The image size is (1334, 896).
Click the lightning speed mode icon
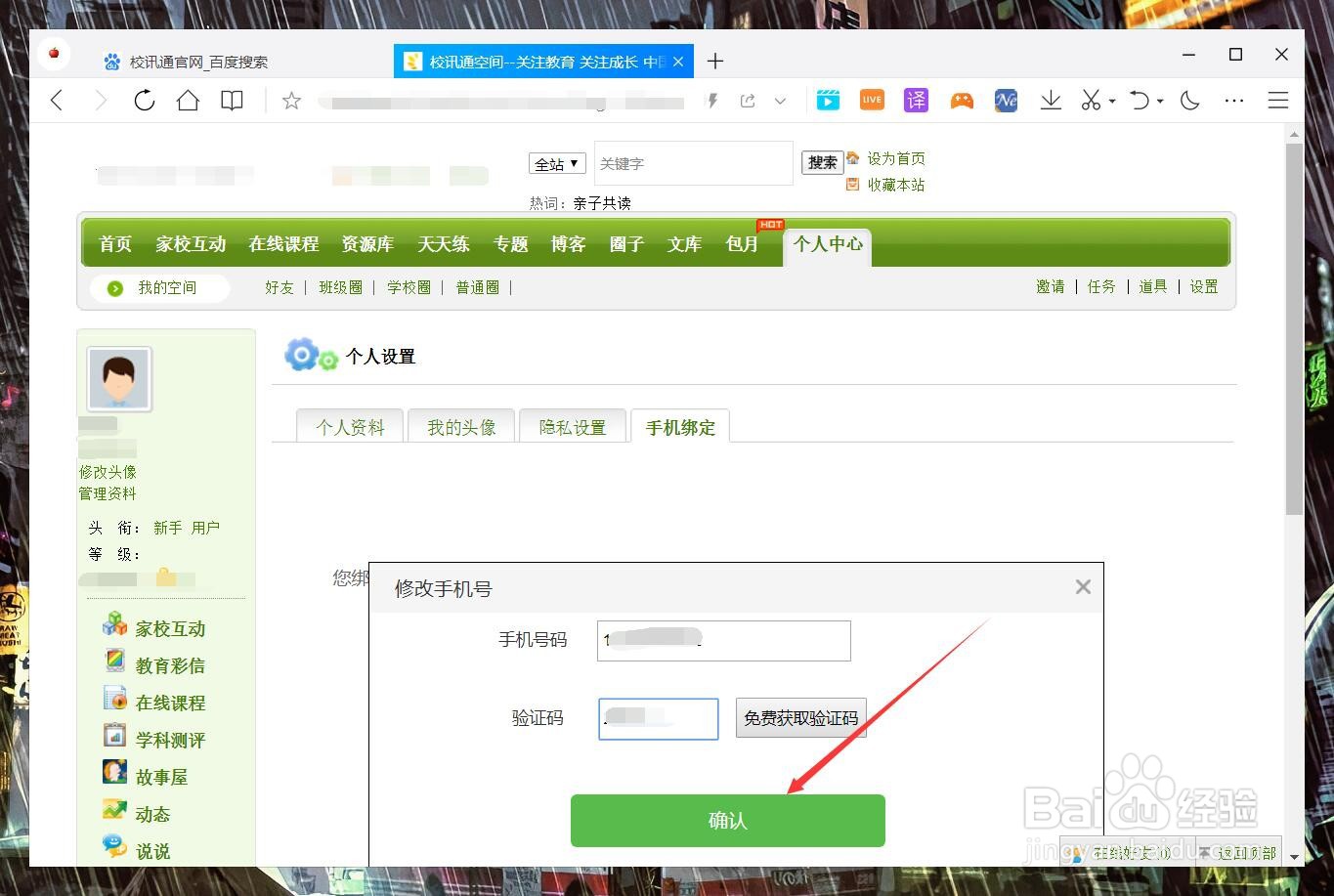[712, 100]
